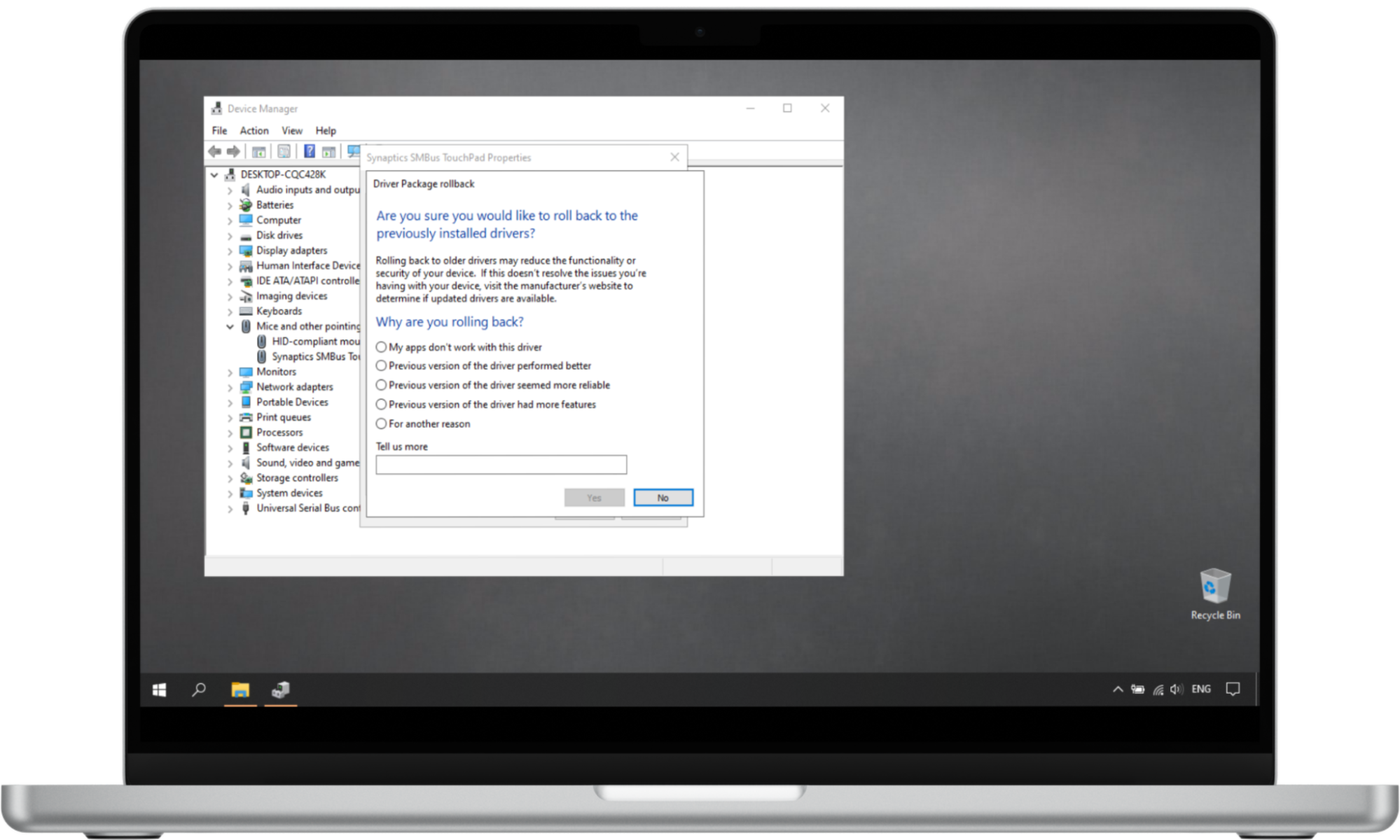Expand the System devices category
Screen dimensions: 1400x840
tap(230, 493)
